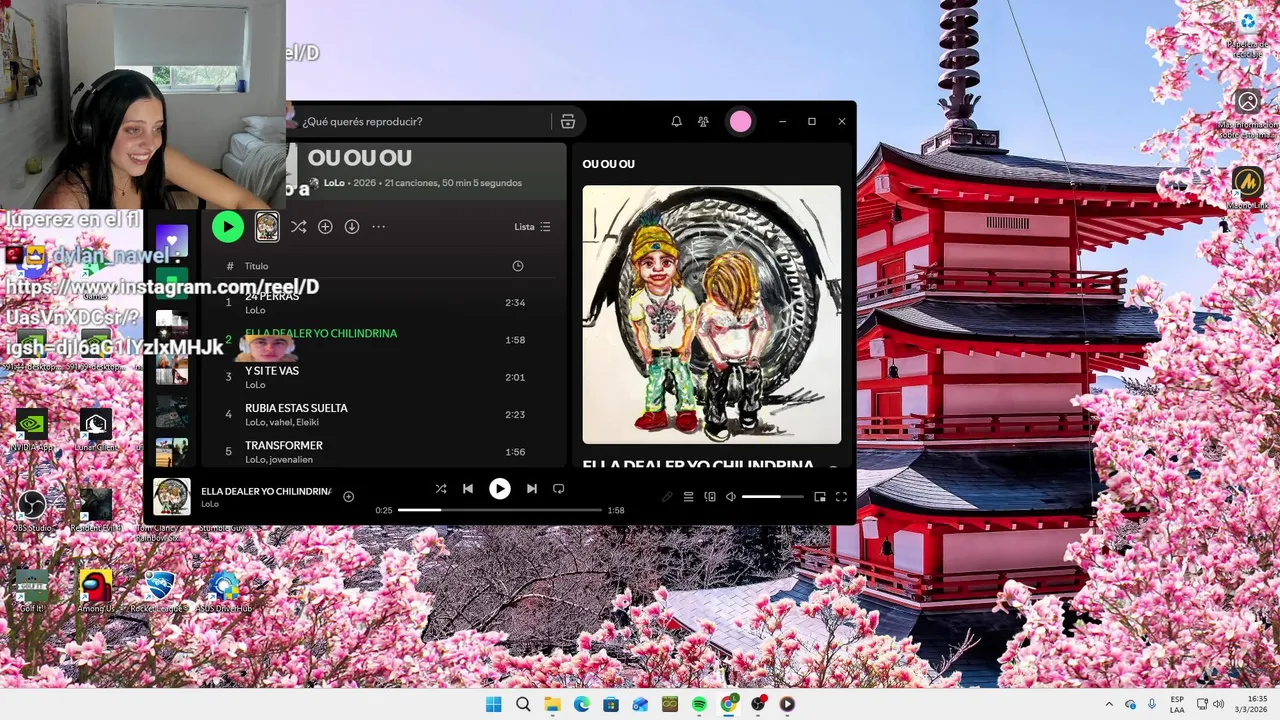Open taskbar Search magnifier

(x=523, y=704)
